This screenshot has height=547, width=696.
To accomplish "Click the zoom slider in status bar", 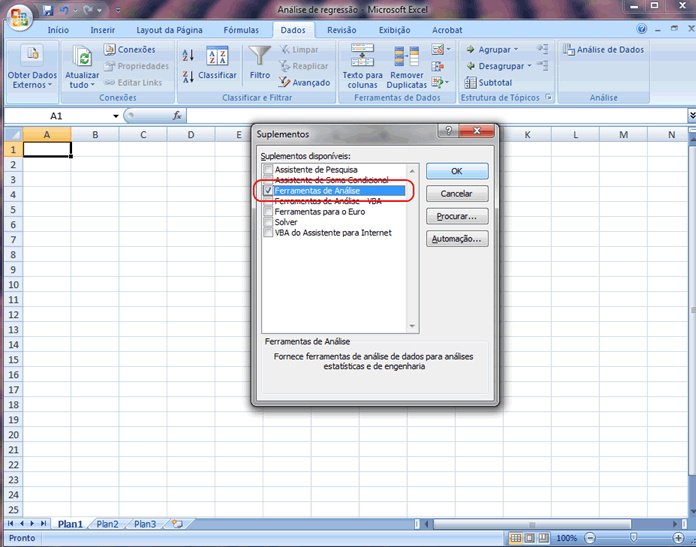I will click(633, 538).
